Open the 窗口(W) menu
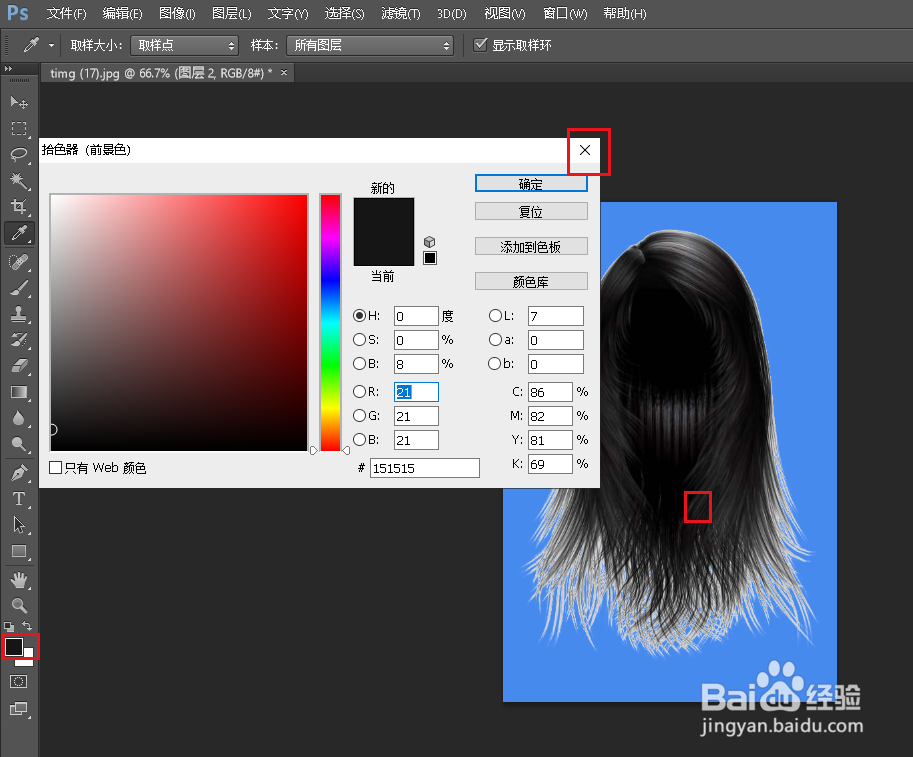 565,13
